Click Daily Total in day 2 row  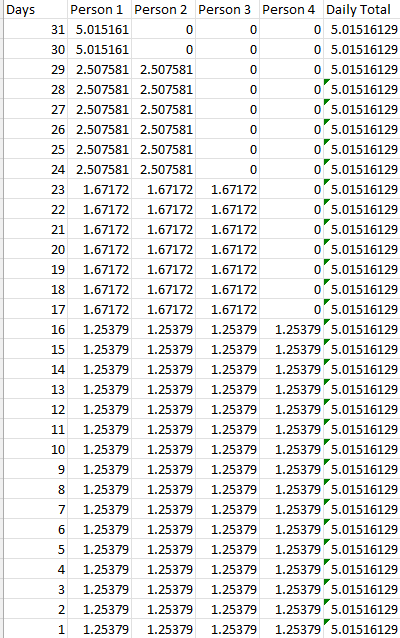click(362, 609)
